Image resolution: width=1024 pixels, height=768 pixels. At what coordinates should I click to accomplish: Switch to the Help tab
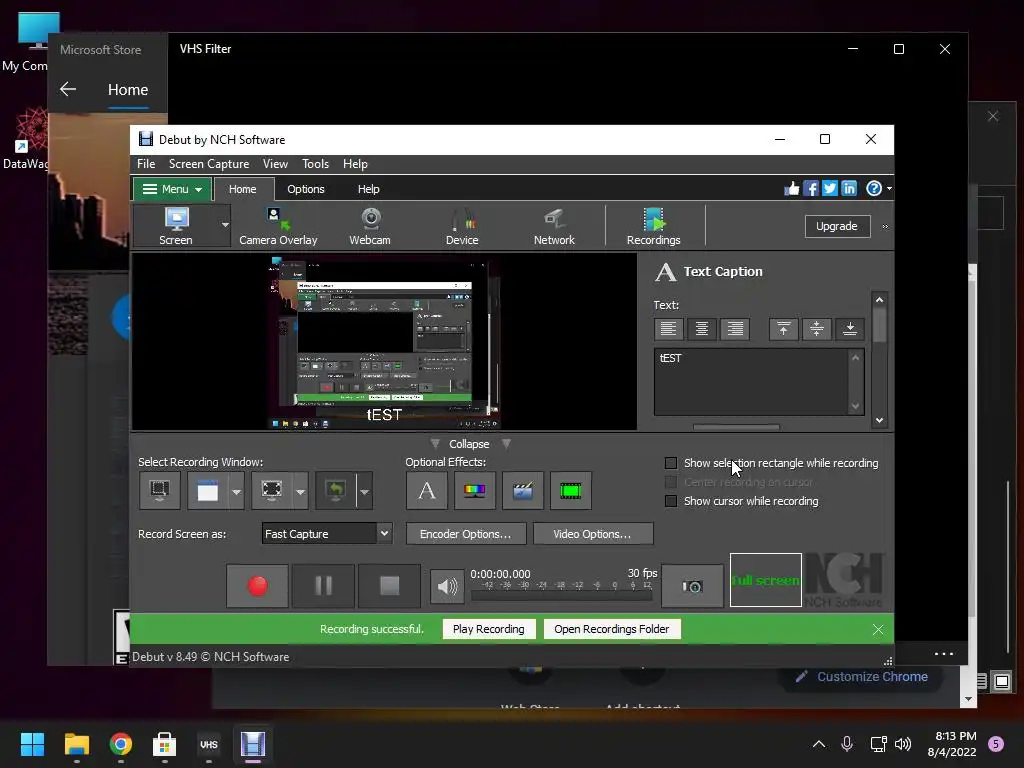click(x=368, y=189)
